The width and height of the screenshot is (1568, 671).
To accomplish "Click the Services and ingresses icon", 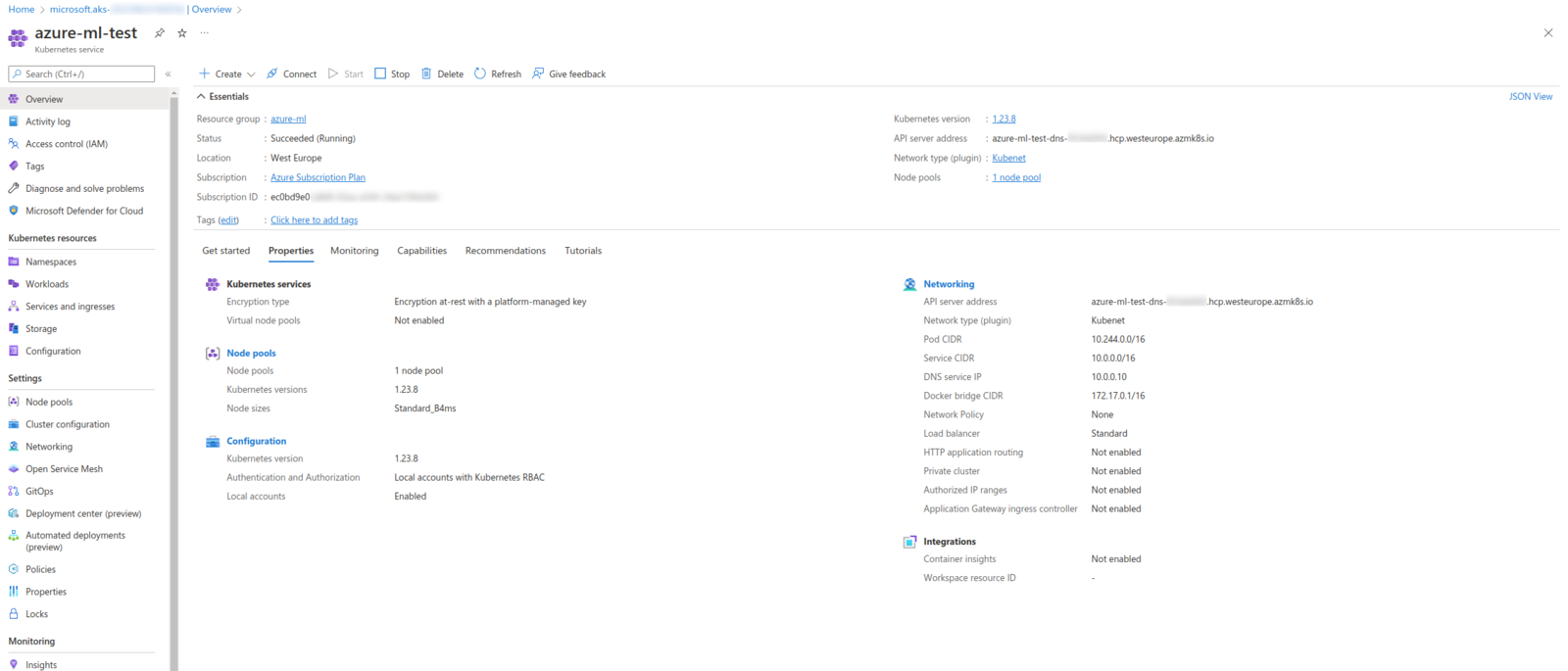I will [14, 307].
